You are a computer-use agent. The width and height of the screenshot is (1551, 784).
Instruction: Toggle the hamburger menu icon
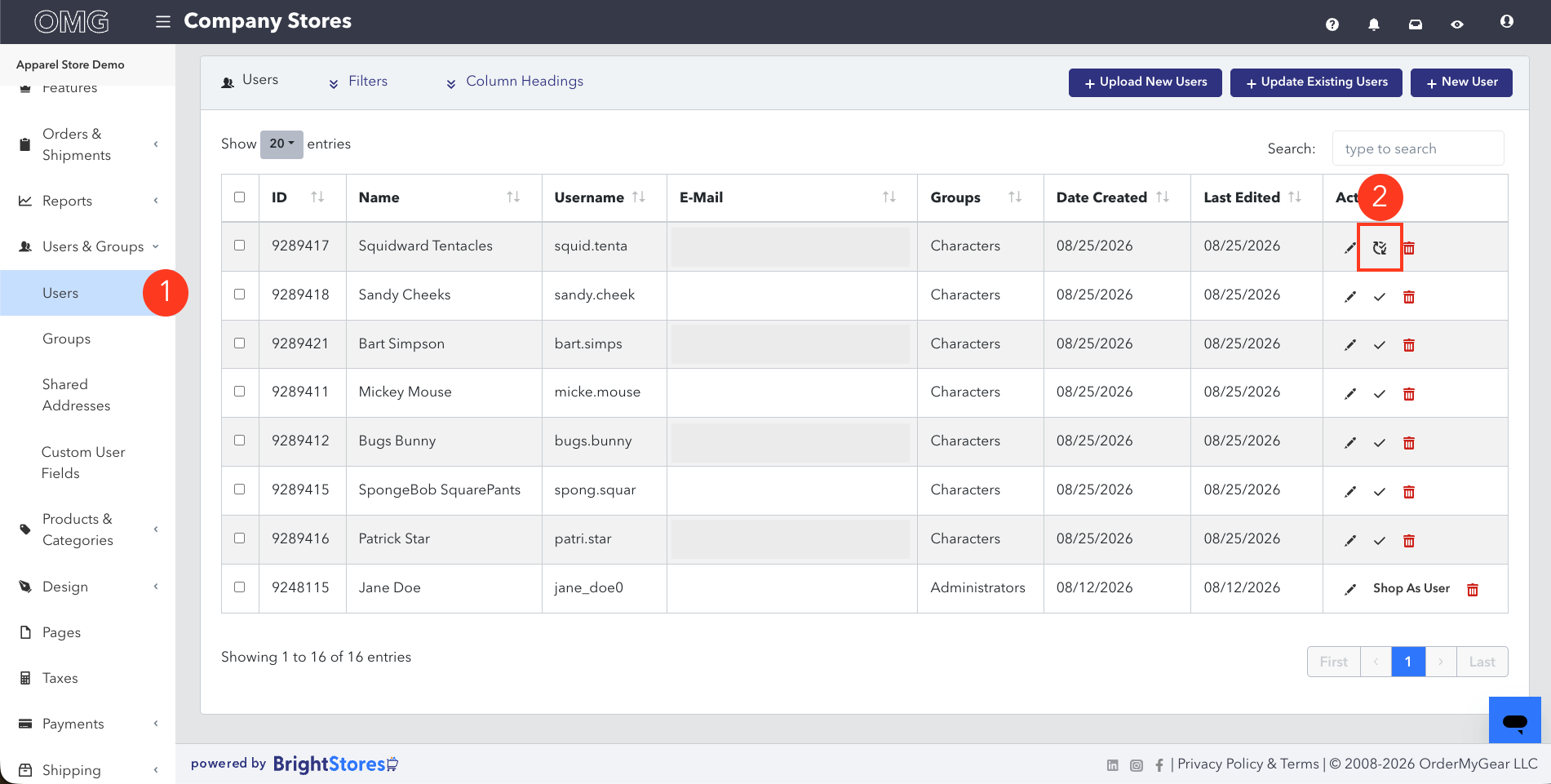(x=163, y=21)
